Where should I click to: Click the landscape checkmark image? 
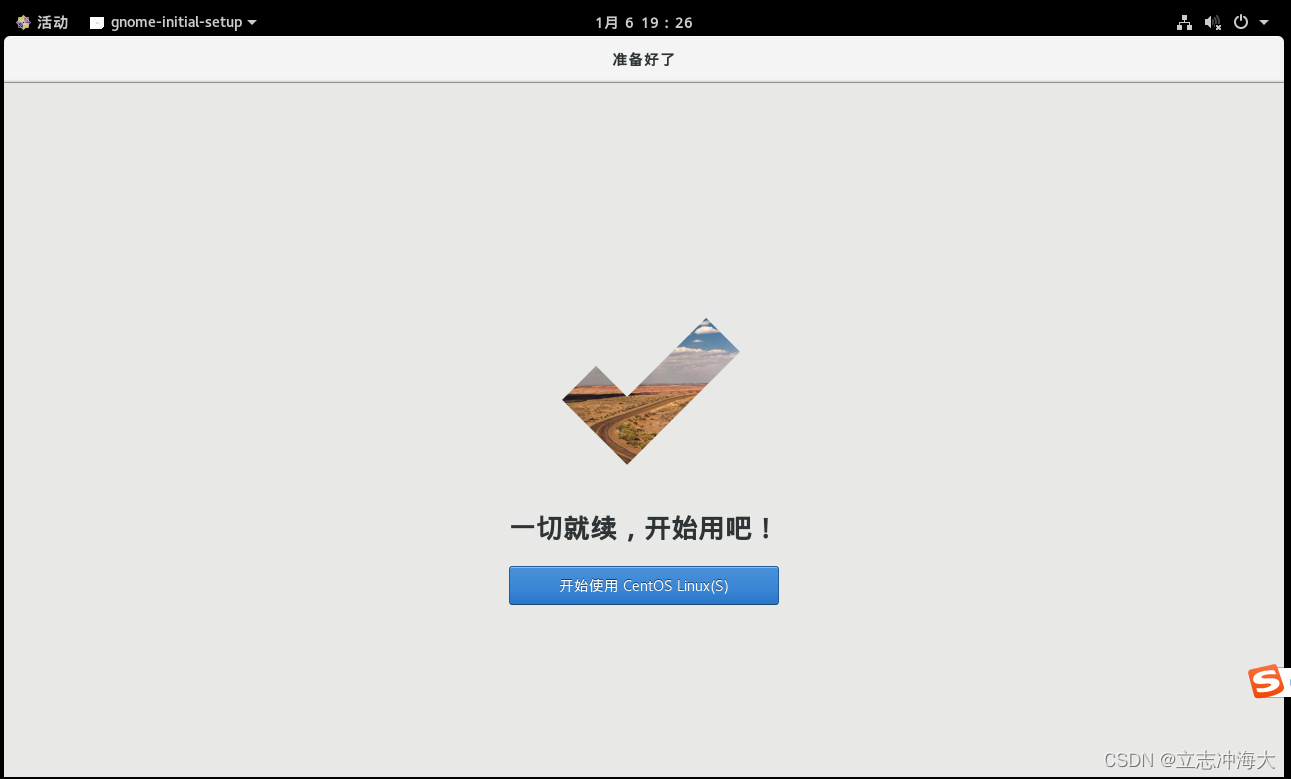point(651,391)
